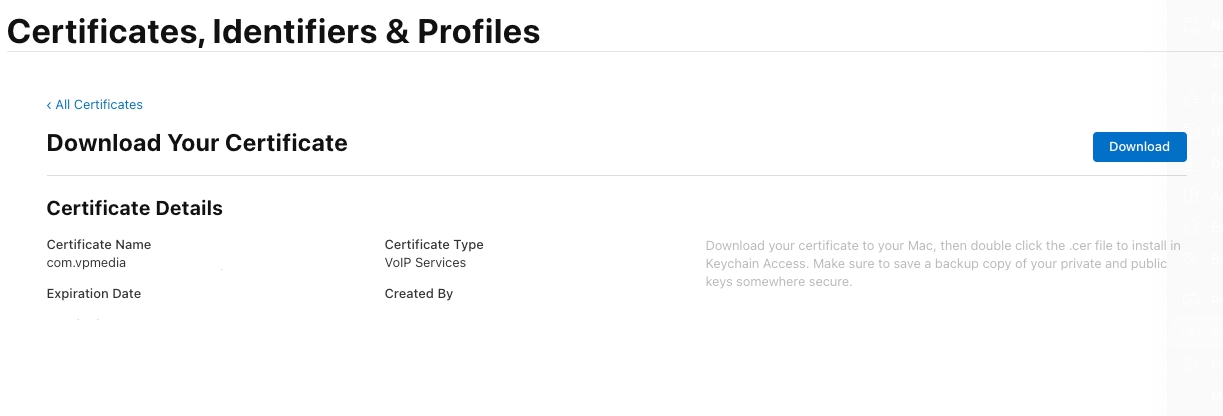Select the VoIP Services type value

(x=425, y=263)
